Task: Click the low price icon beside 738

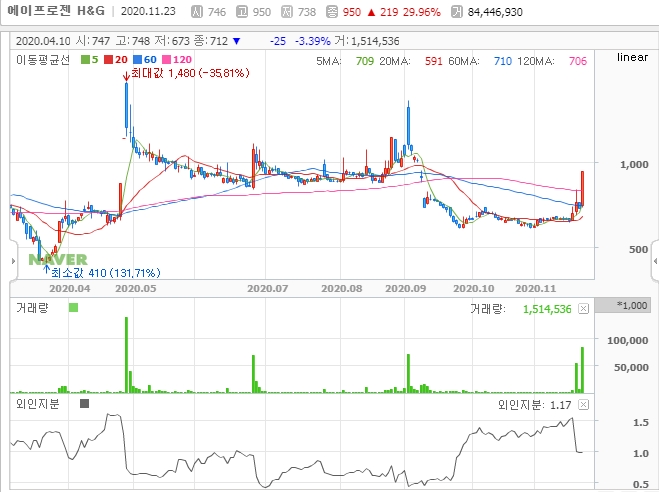Action: coord(287,12)
